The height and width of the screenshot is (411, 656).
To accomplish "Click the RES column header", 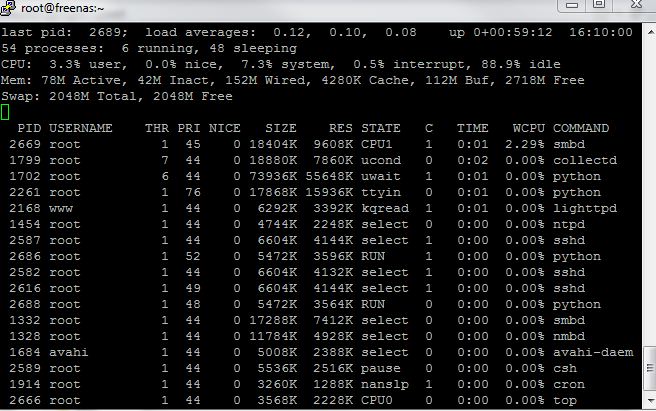I will [341, 128].
